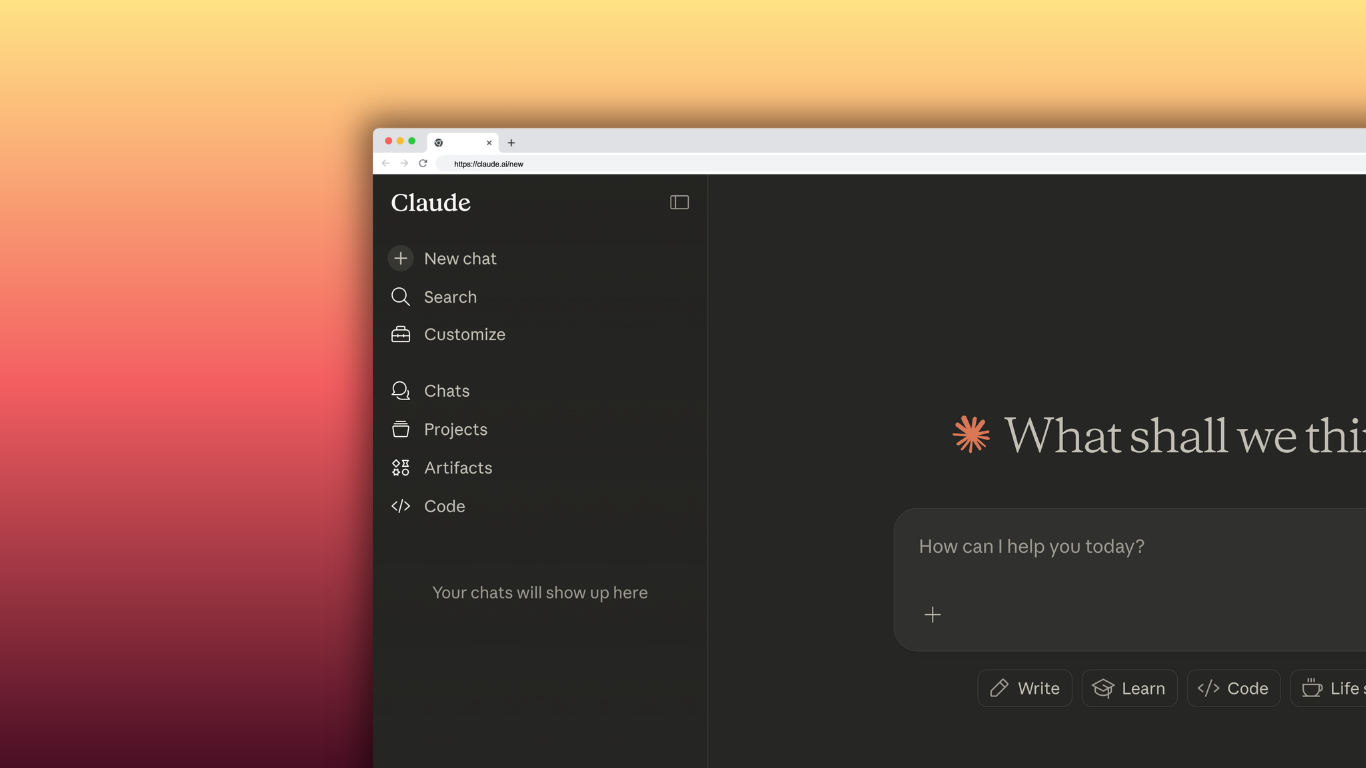This screenshot has height=768, width=1366.
Task: Click the Code brackets icon in sidebar
Action: (400, 506)
